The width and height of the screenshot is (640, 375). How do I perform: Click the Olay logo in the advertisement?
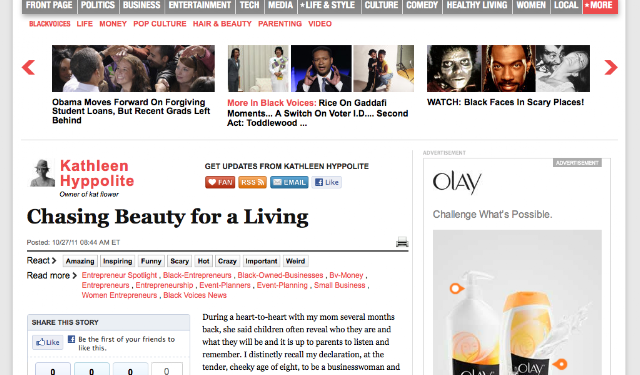point(457,182)
